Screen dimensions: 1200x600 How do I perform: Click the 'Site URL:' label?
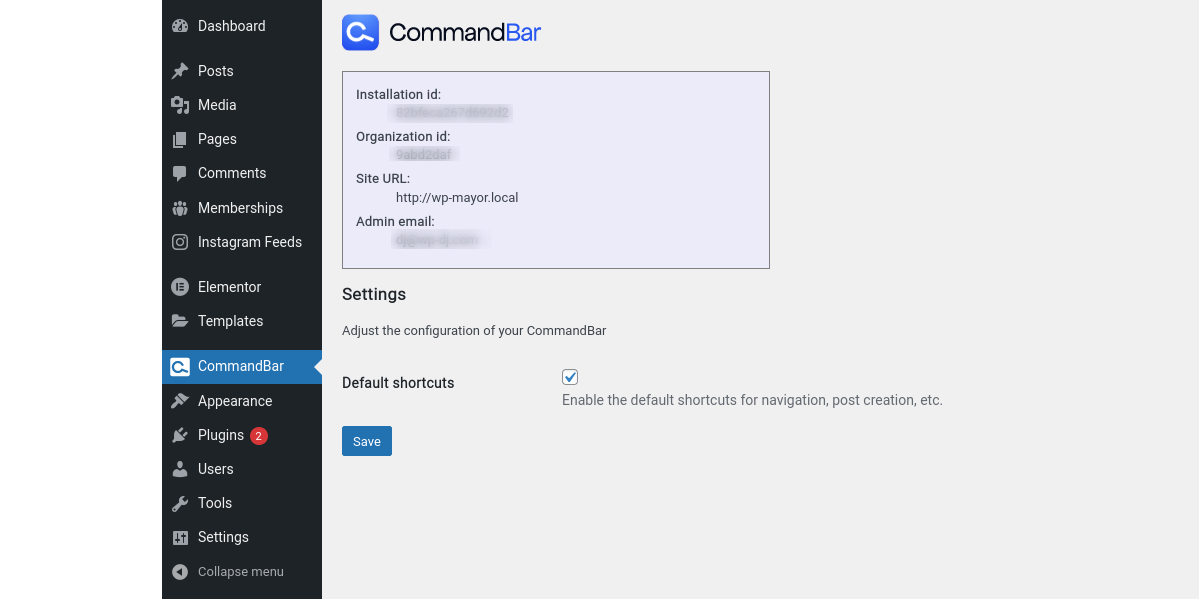(x=383, y=179)
